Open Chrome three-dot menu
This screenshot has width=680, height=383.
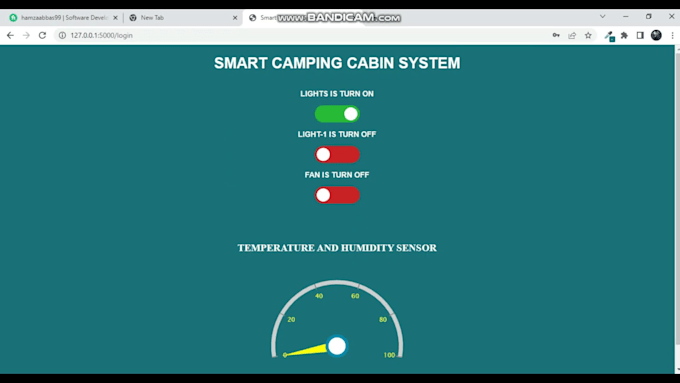coord(672,36)
